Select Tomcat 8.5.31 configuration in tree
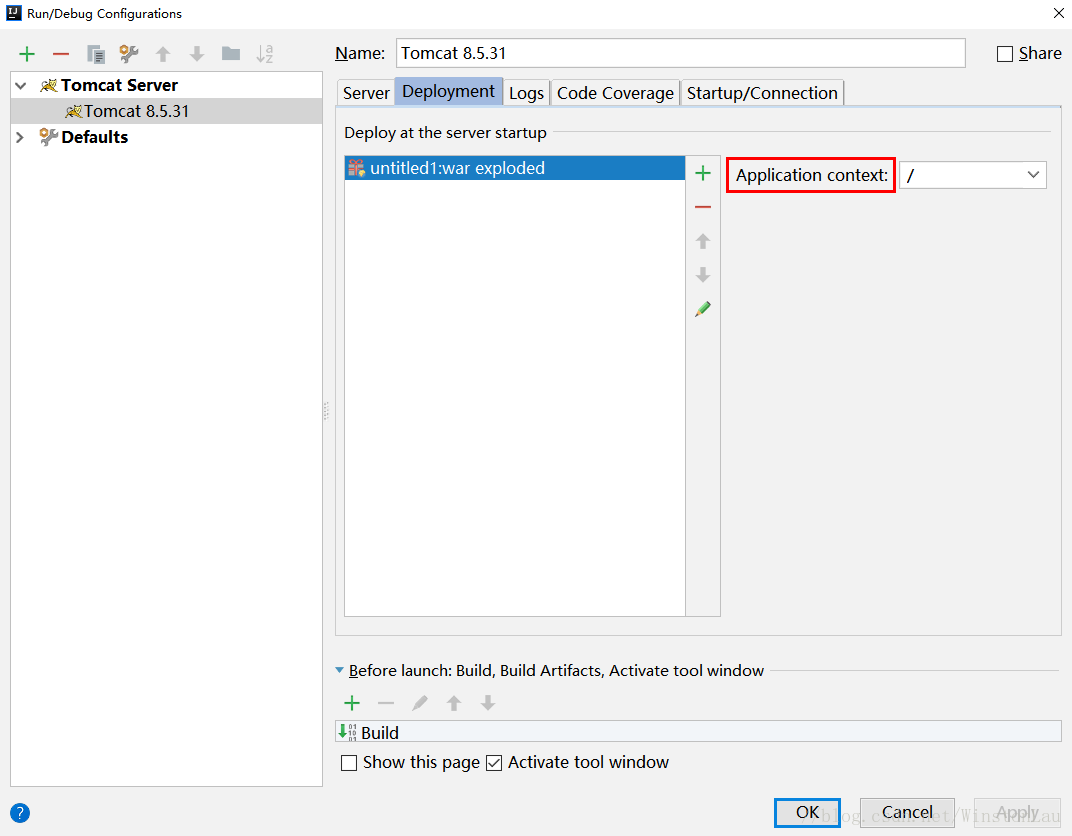Viewport: 1072px width, 836px height. point(166,111)
